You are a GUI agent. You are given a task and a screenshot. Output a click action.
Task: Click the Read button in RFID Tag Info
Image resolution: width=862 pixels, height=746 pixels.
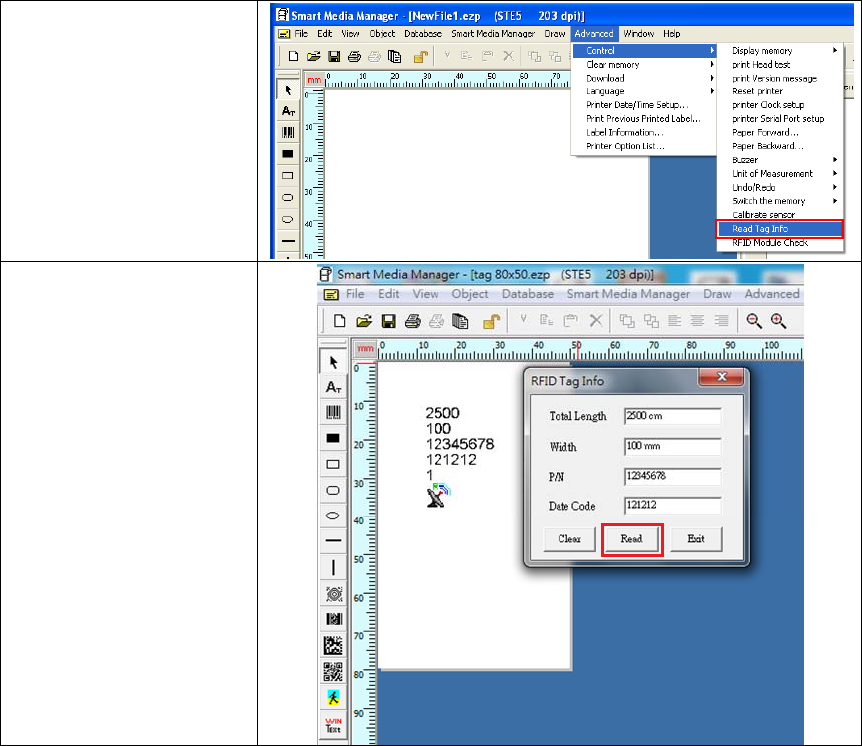(x=632, y=539)
